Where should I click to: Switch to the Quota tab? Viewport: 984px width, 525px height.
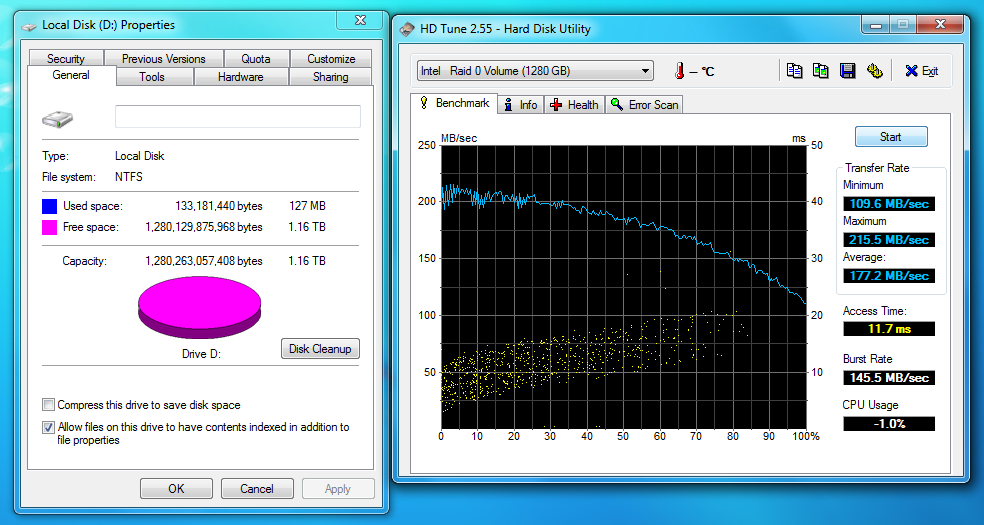pos(256,58)
